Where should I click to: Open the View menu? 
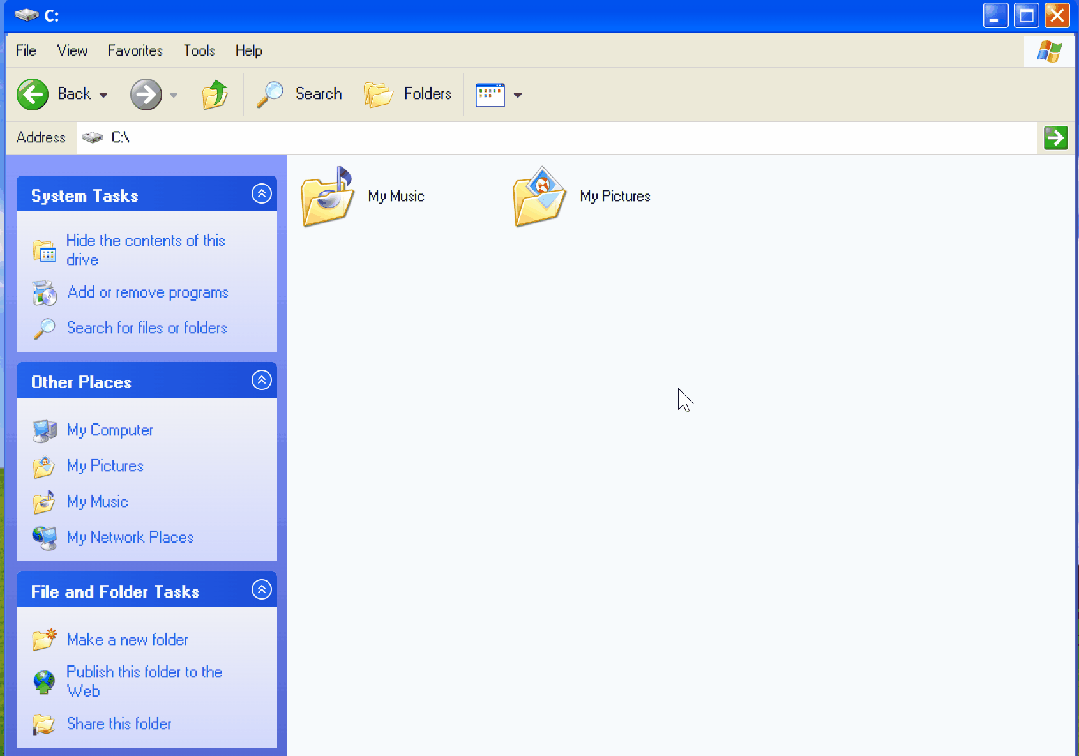click(71, 50)
